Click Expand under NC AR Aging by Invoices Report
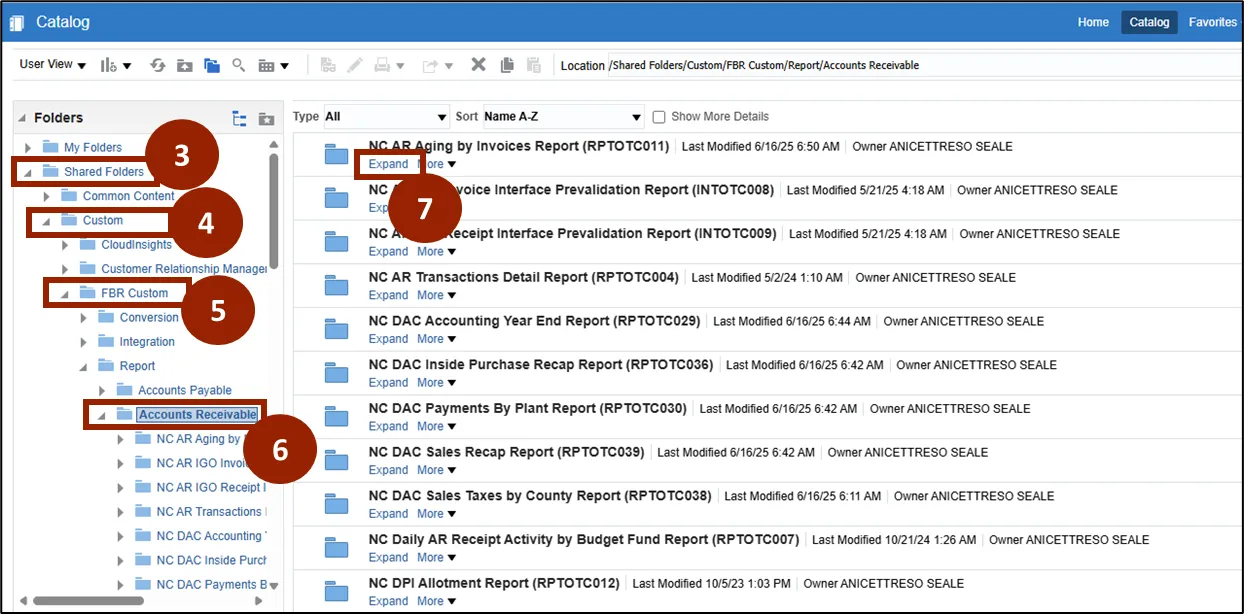This screenshot has width=1244, height=614. pos(388,164)
